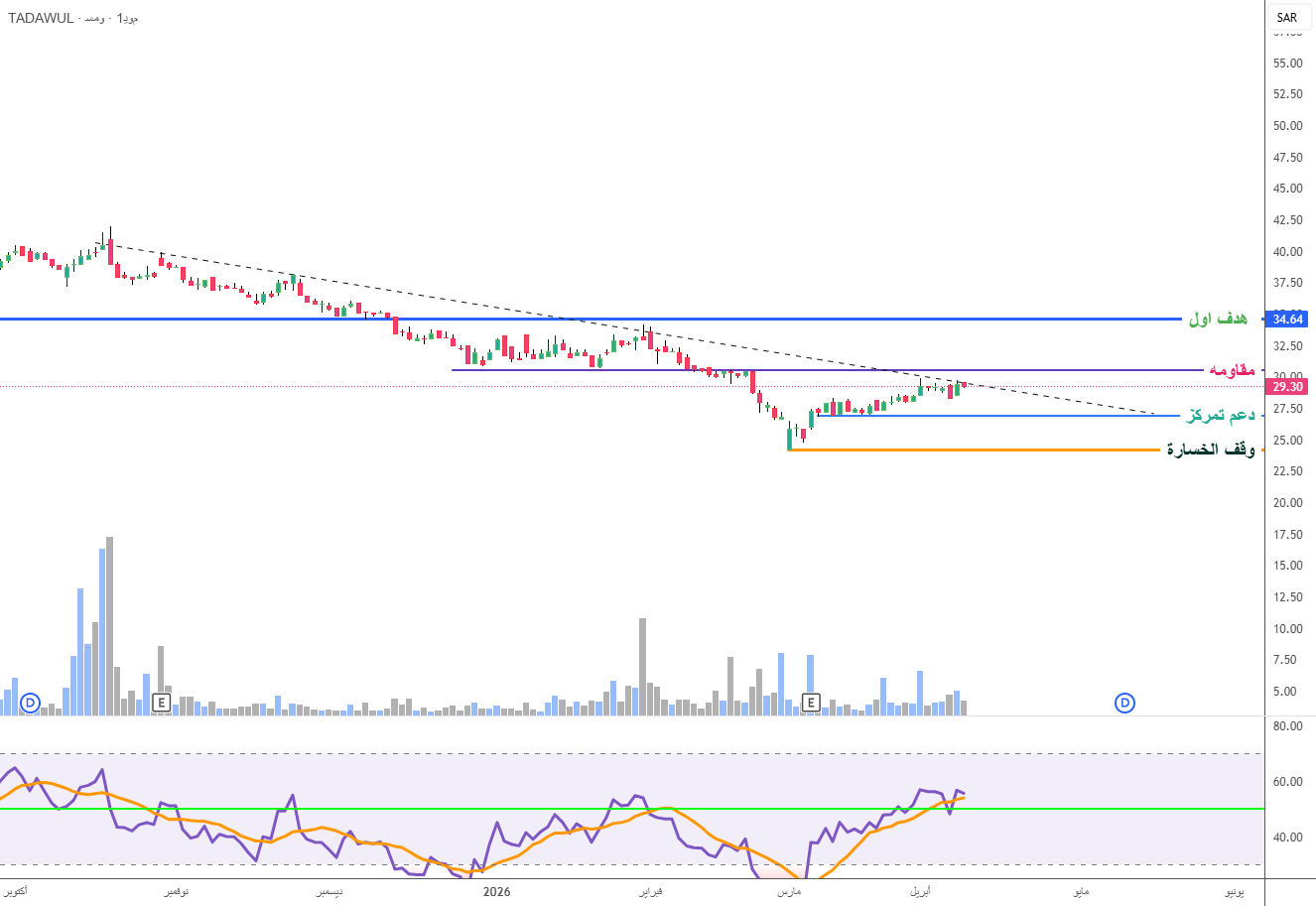
Task: Select the pink مقاومه text label
Action: pos(1232,370)
